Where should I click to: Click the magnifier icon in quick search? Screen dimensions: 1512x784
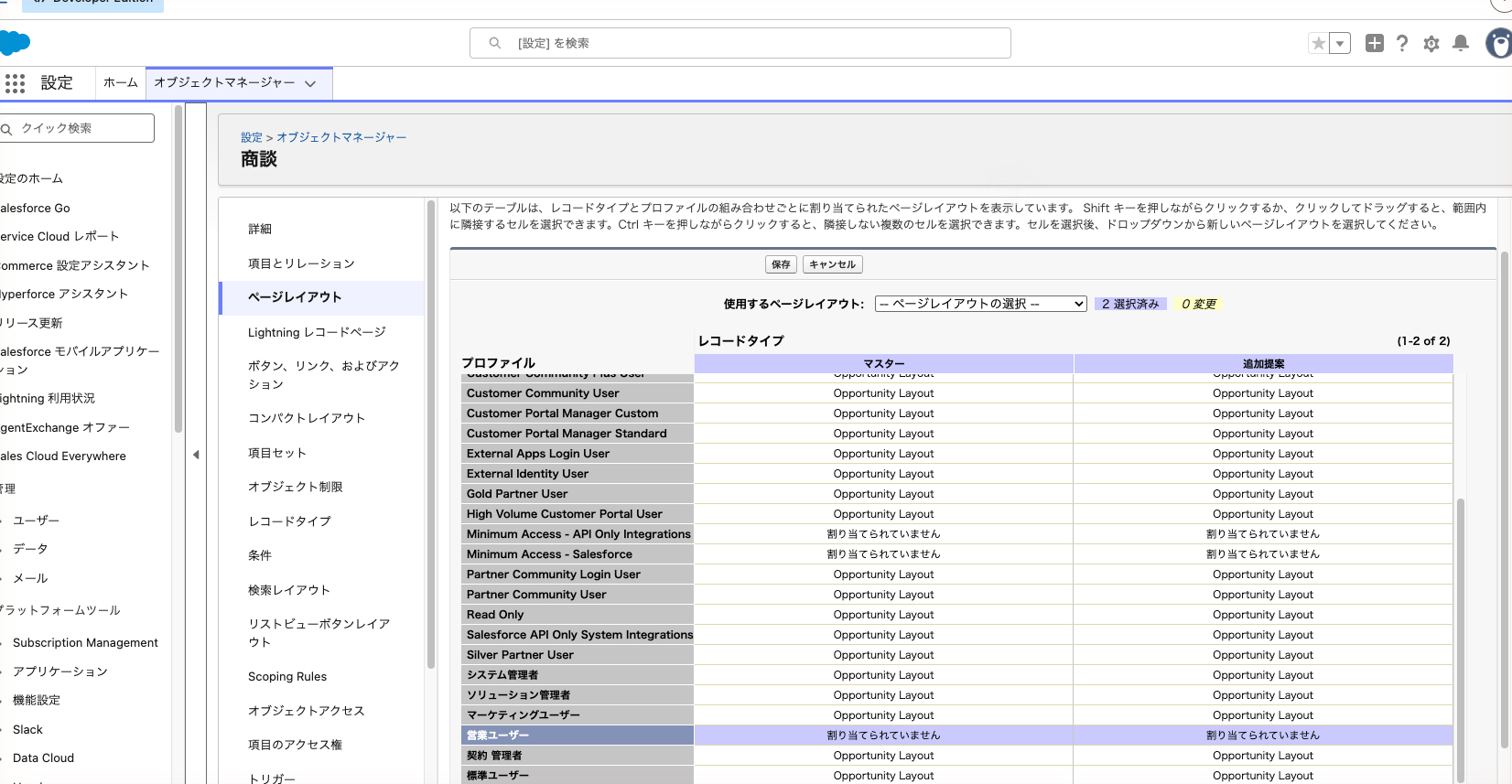click(x=6, y=129)
